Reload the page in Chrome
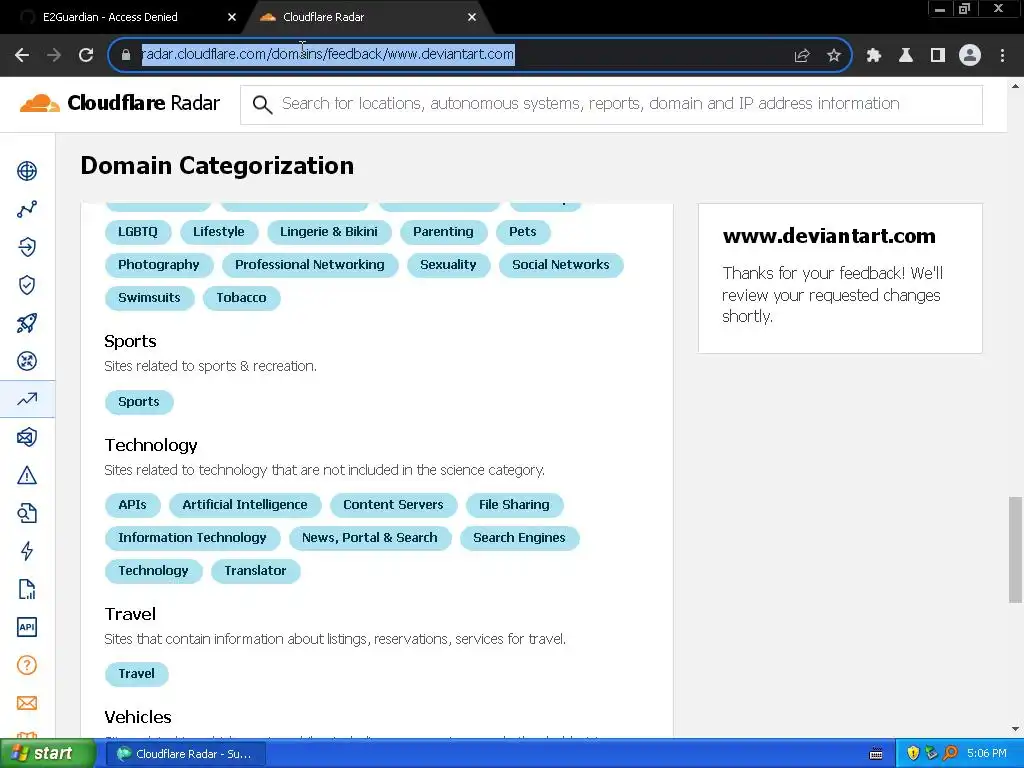 86,55
